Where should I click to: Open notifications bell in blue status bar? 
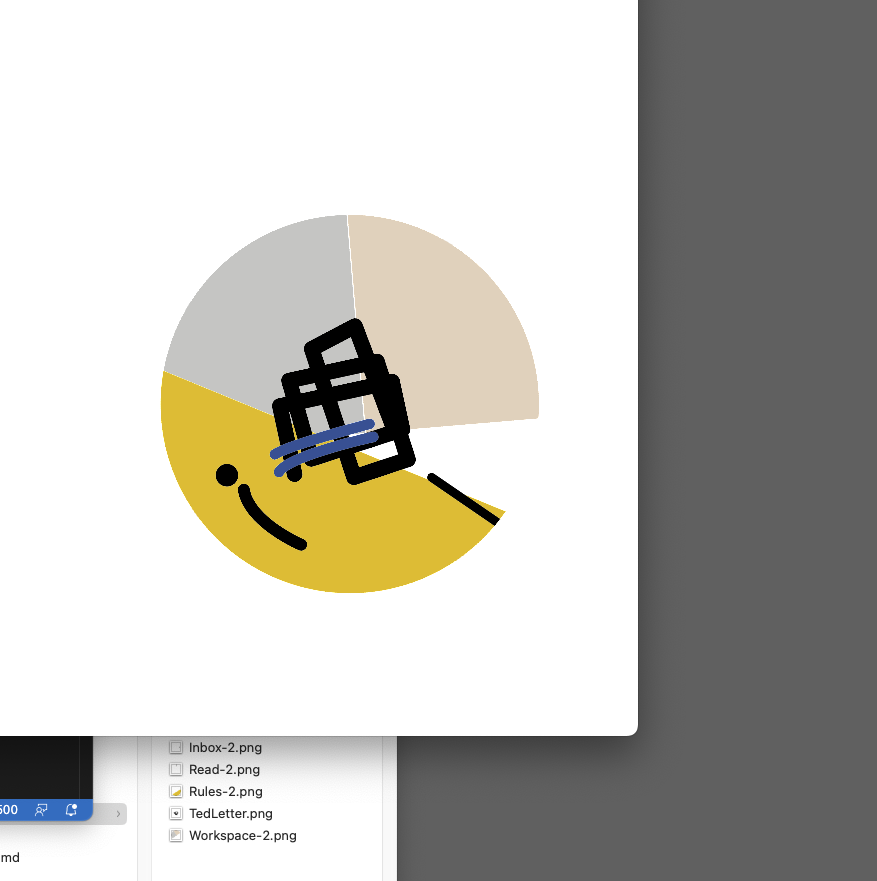(71, 809)
